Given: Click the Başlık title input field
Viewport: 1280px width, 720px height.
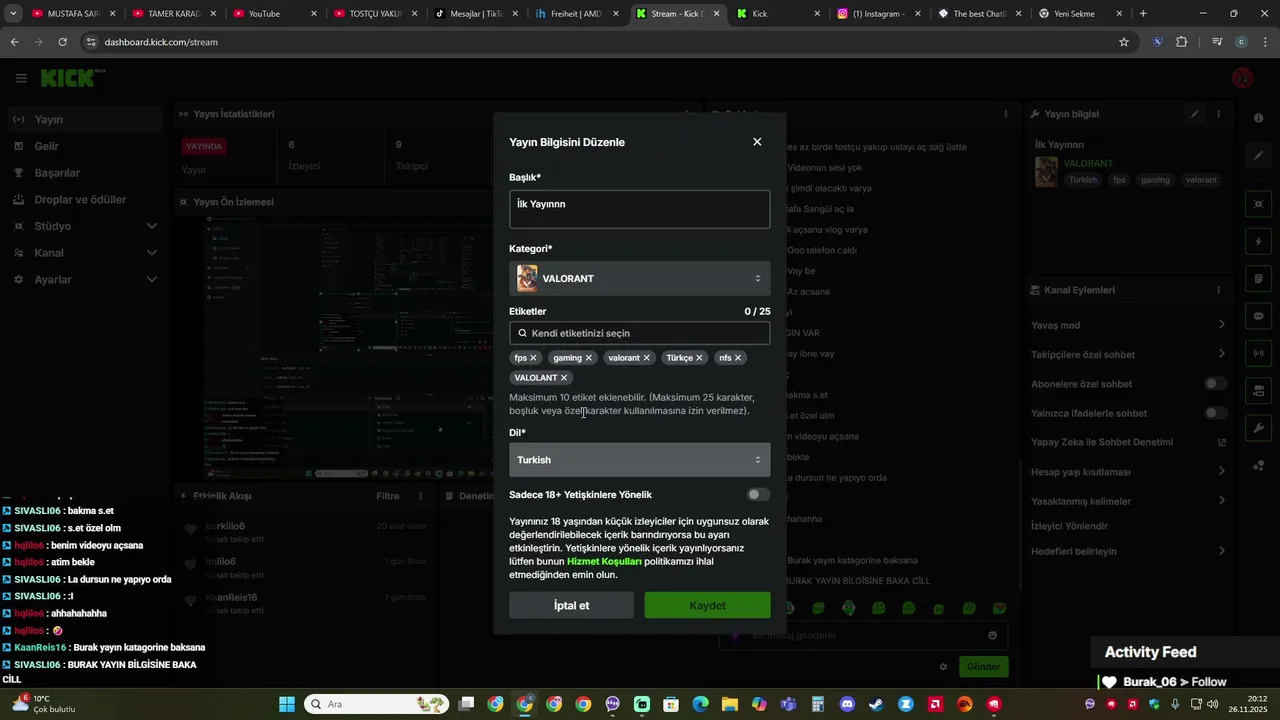Looking at the screenshot, I should [639, 209].
